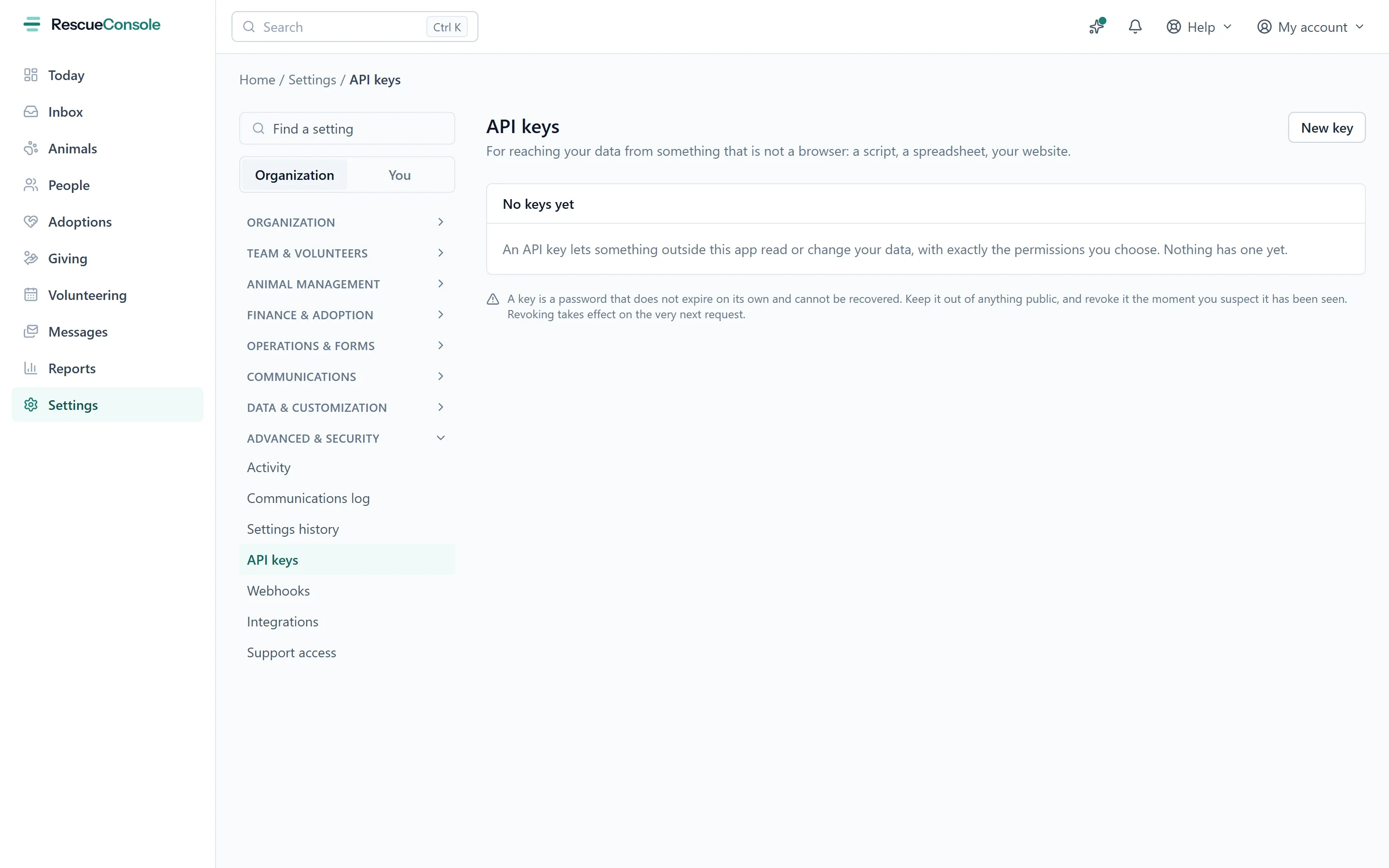The height and width of the screenshot is (868, 1389).
Task: Open Adoptions heart icon
Action: [x=31, y=222]
